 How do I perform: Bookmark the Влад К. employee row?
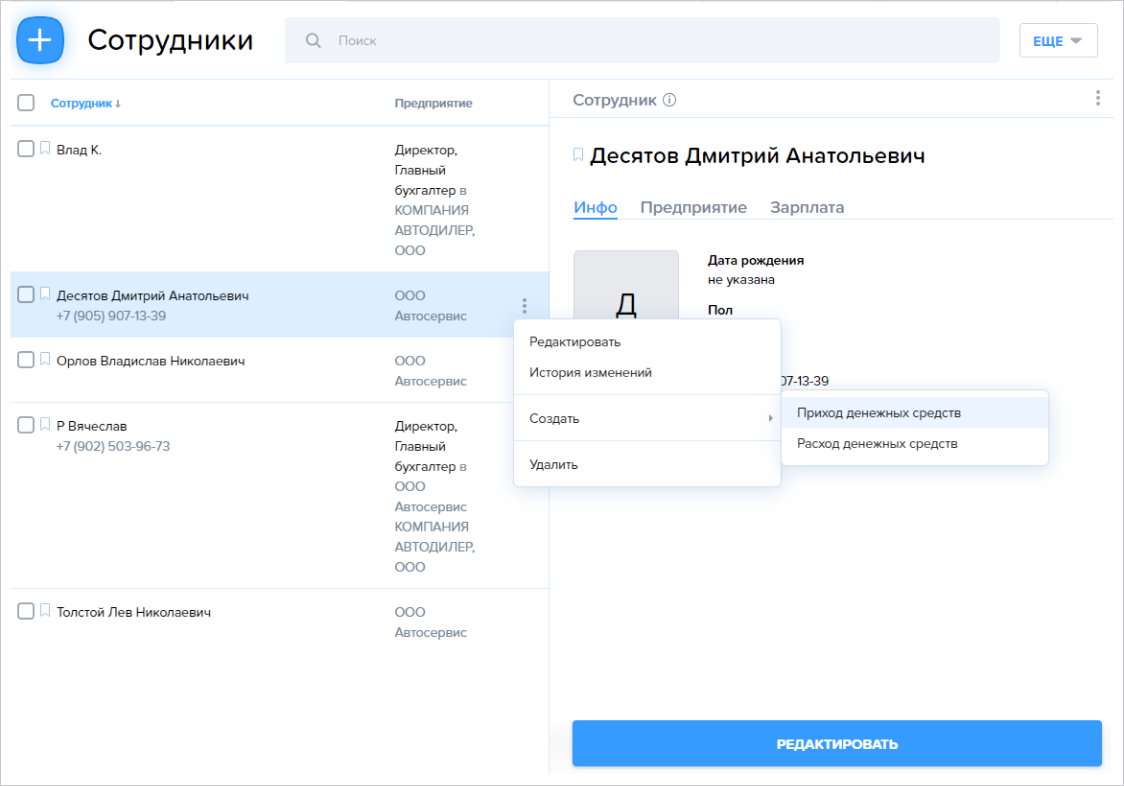coord(45,148)
